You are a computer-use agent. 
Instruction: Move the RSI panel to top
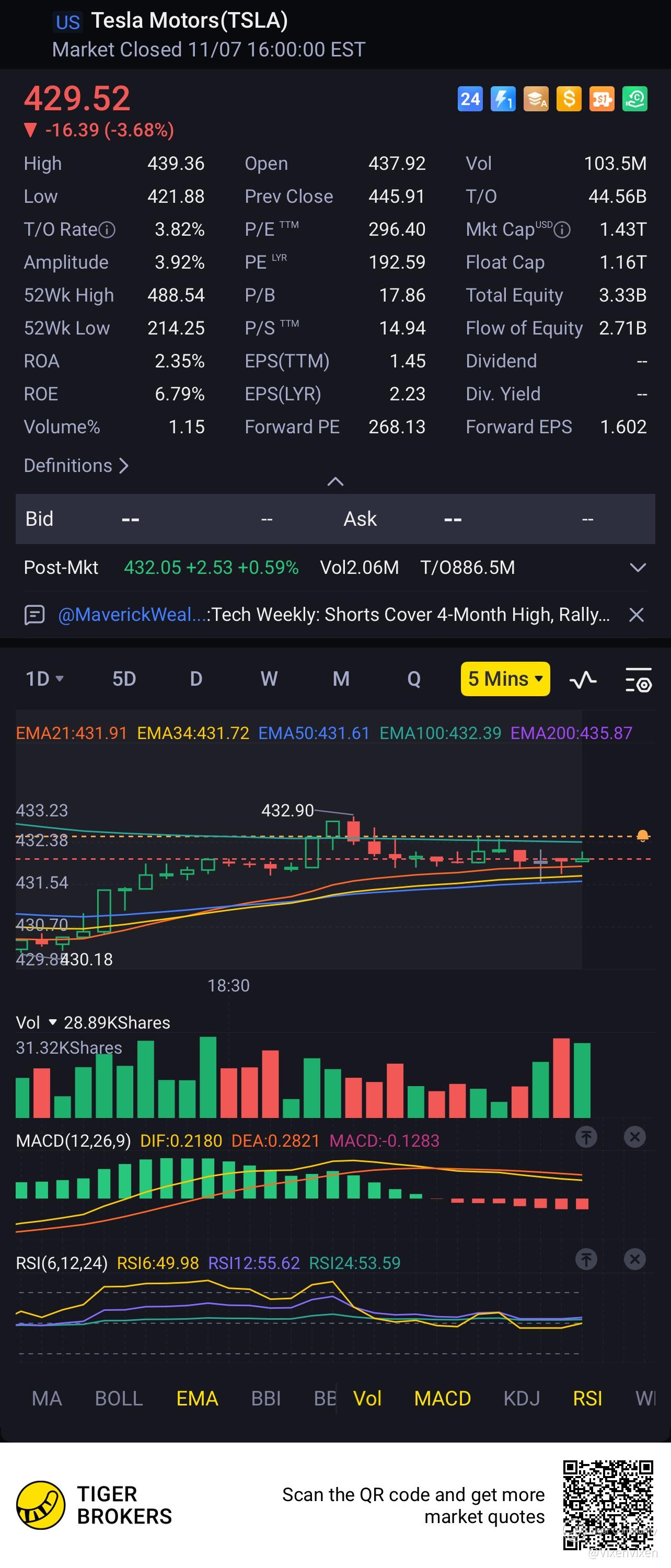(586, 1260)
